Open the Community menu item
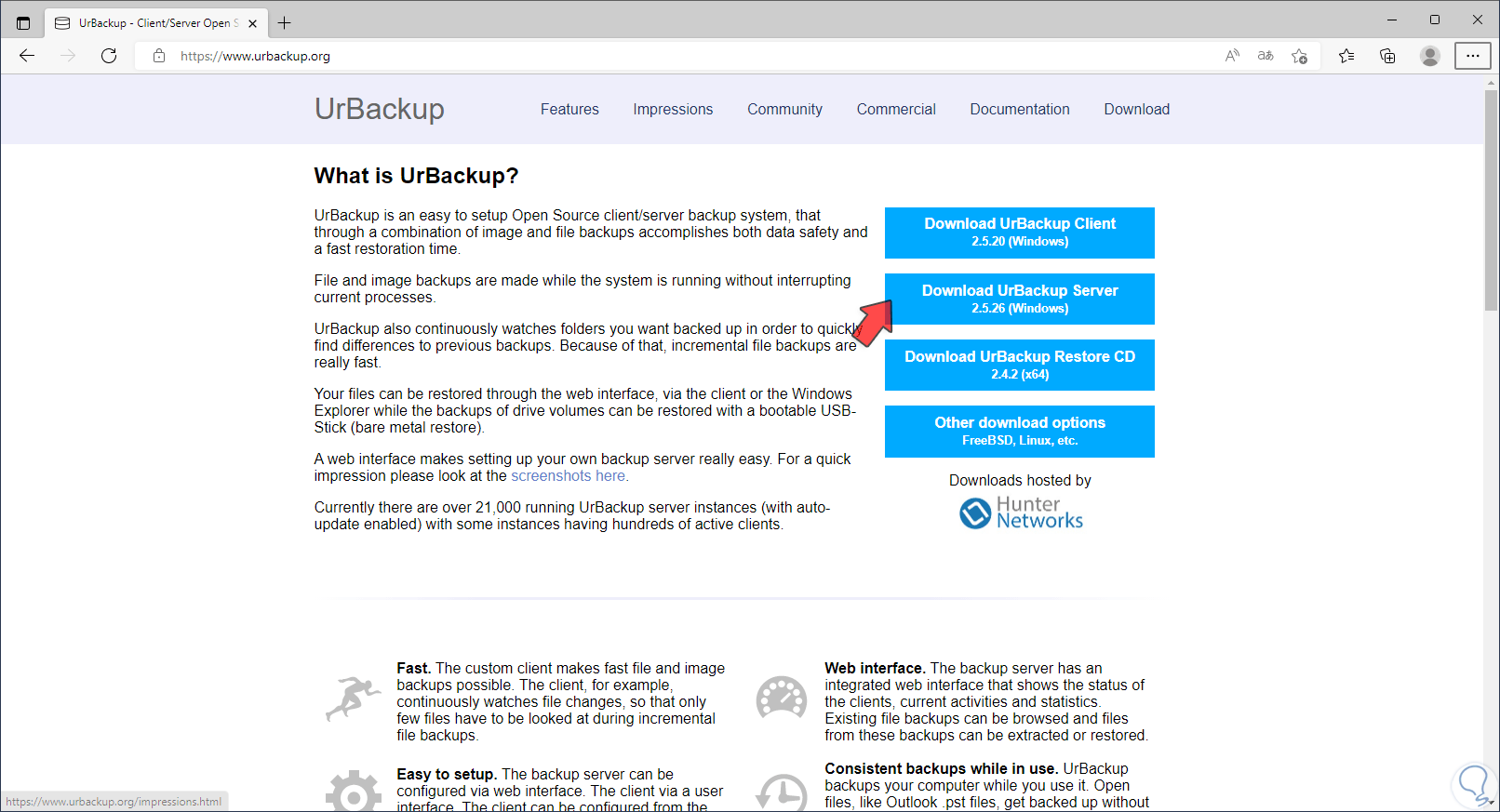The height and width of the screenshot is (812, 1500). pyautogui.click(x=784, y=109)
